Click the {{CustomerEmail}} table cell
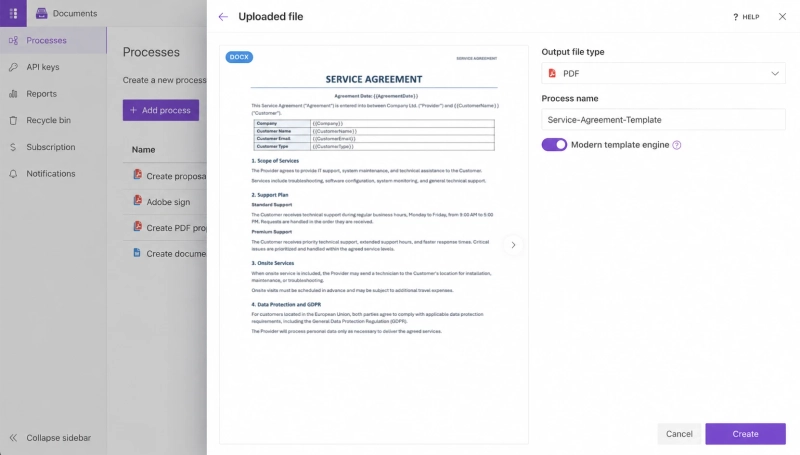This screenshot has width=800, height=455. (403, 139)
